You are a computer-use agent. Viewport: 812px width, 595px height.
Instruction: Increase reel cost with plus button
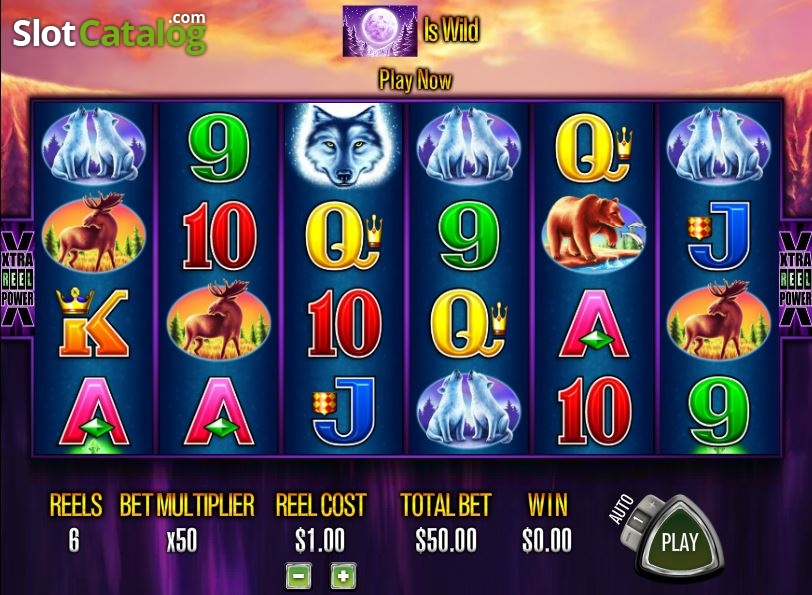[343, 576]
